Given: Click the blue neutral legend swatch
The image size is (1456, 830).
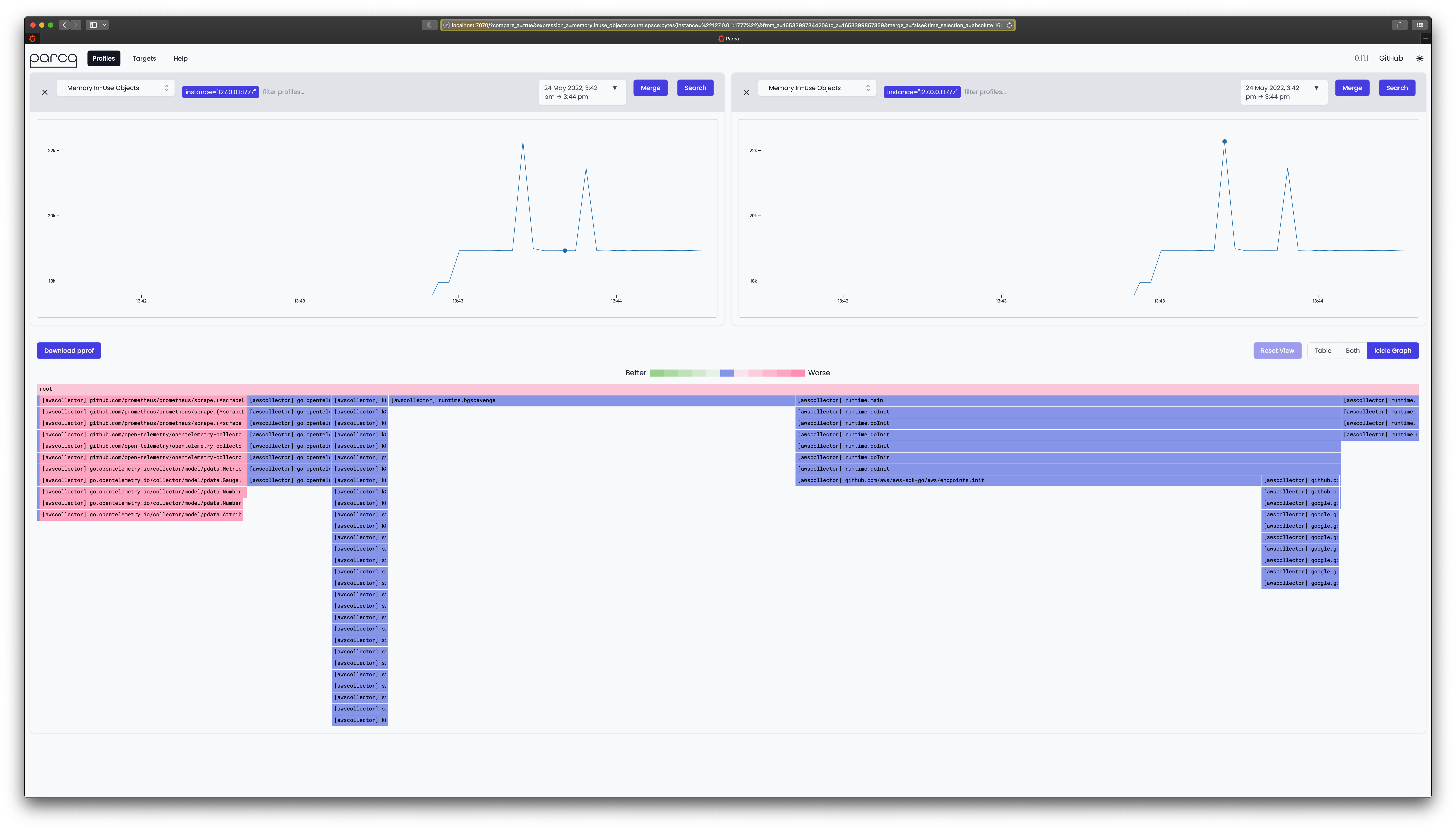Looking at the screenshot, I should [x=727, y=373].
